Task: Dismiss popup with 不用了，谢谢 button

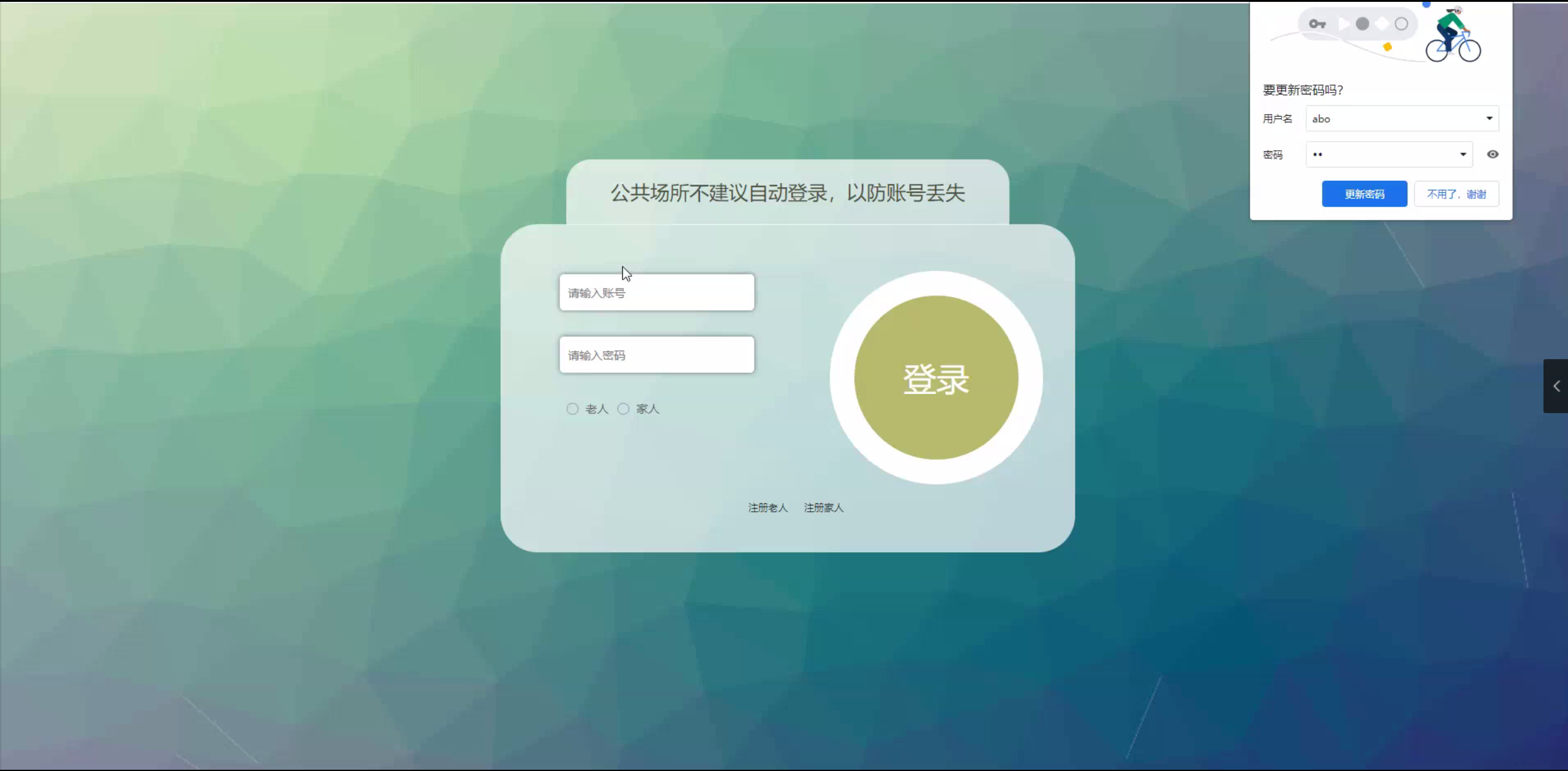Action: point(1456,194)
